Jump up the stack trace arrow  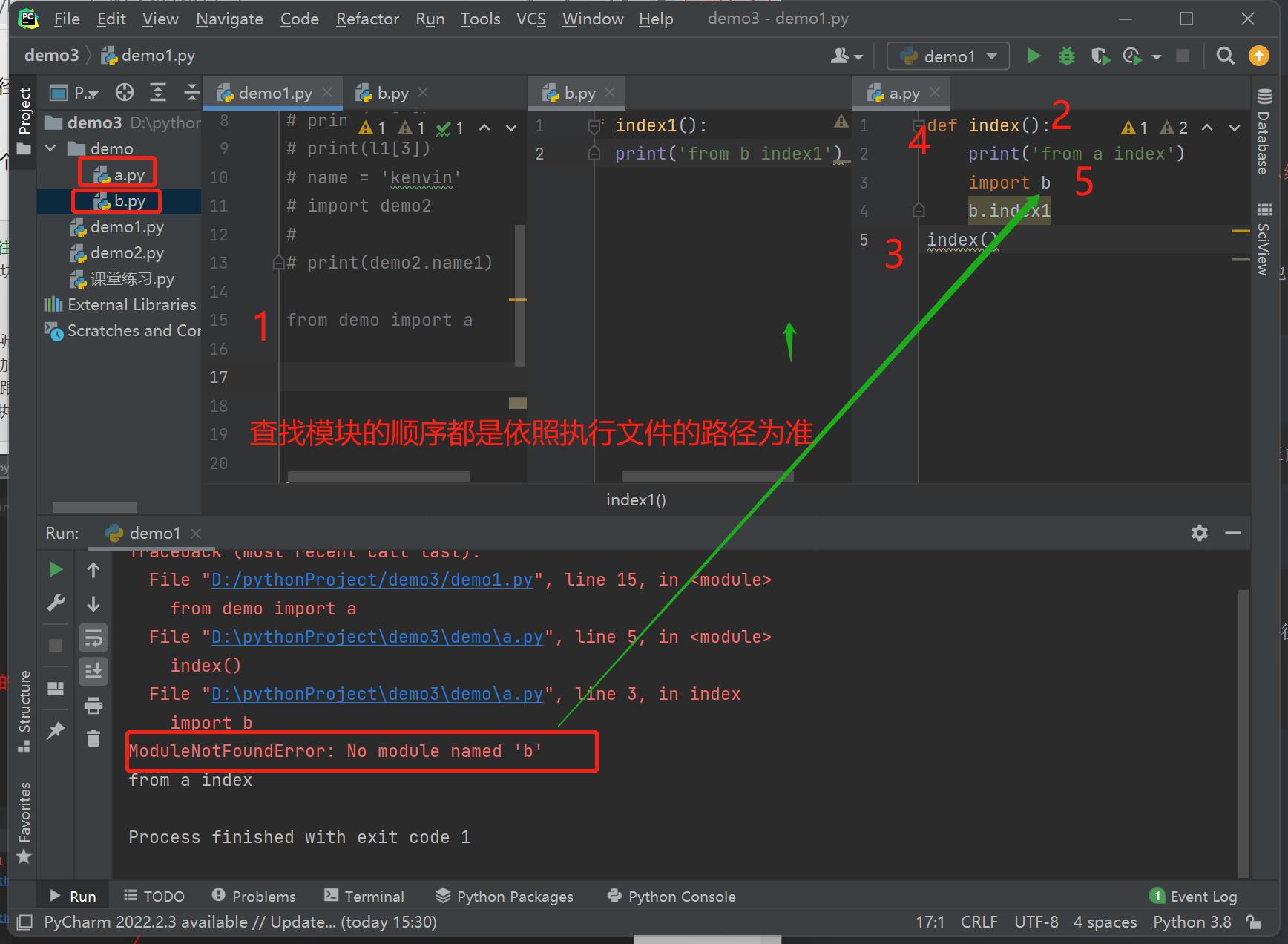[93, 569]
